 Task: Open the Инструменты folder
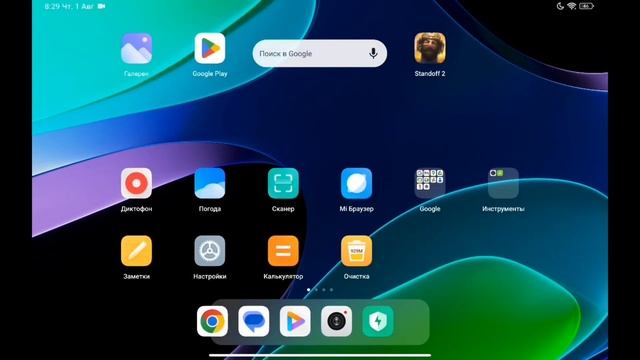tap(503, 183)
